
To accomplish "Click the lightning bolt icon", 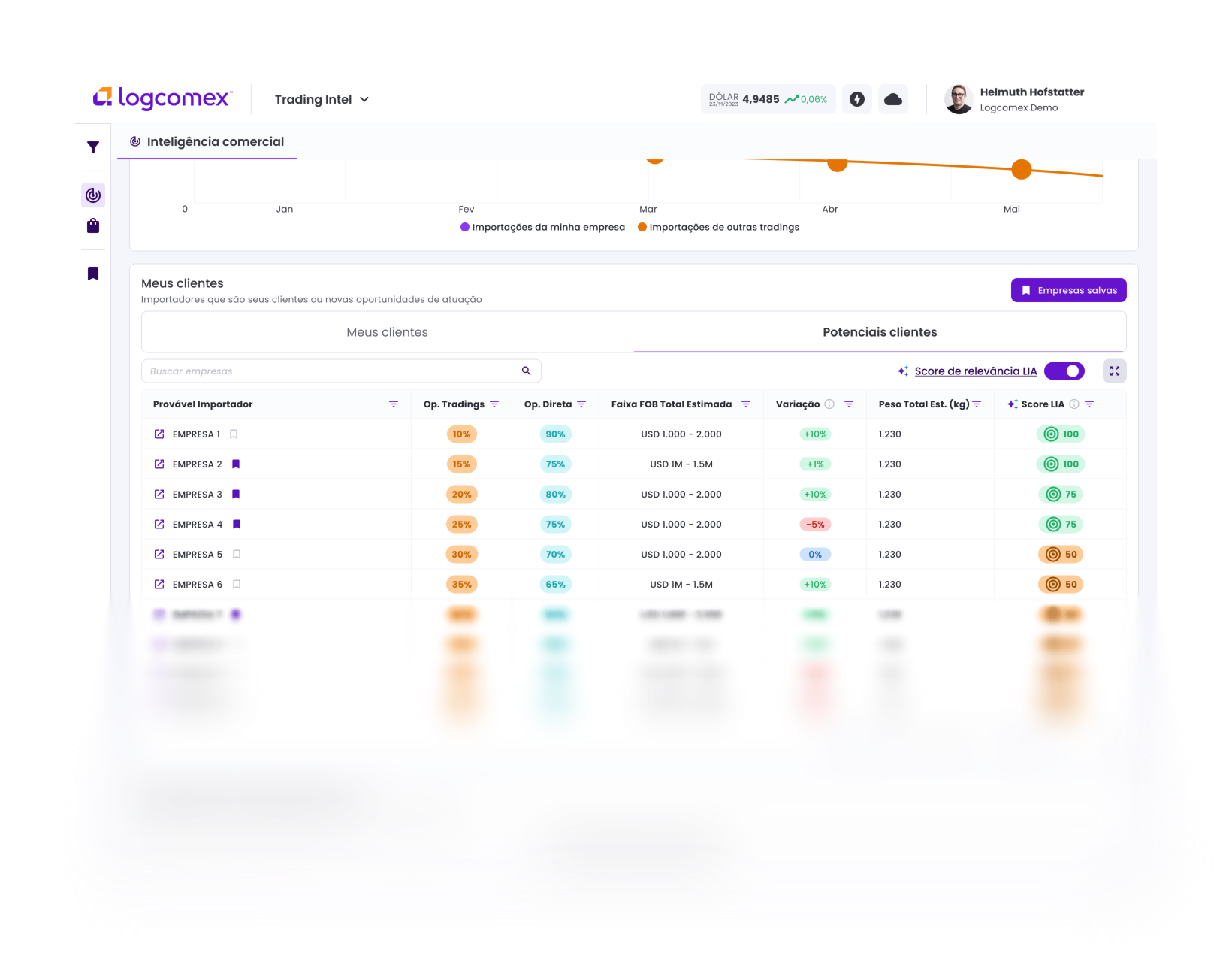I will click(857, 99).
